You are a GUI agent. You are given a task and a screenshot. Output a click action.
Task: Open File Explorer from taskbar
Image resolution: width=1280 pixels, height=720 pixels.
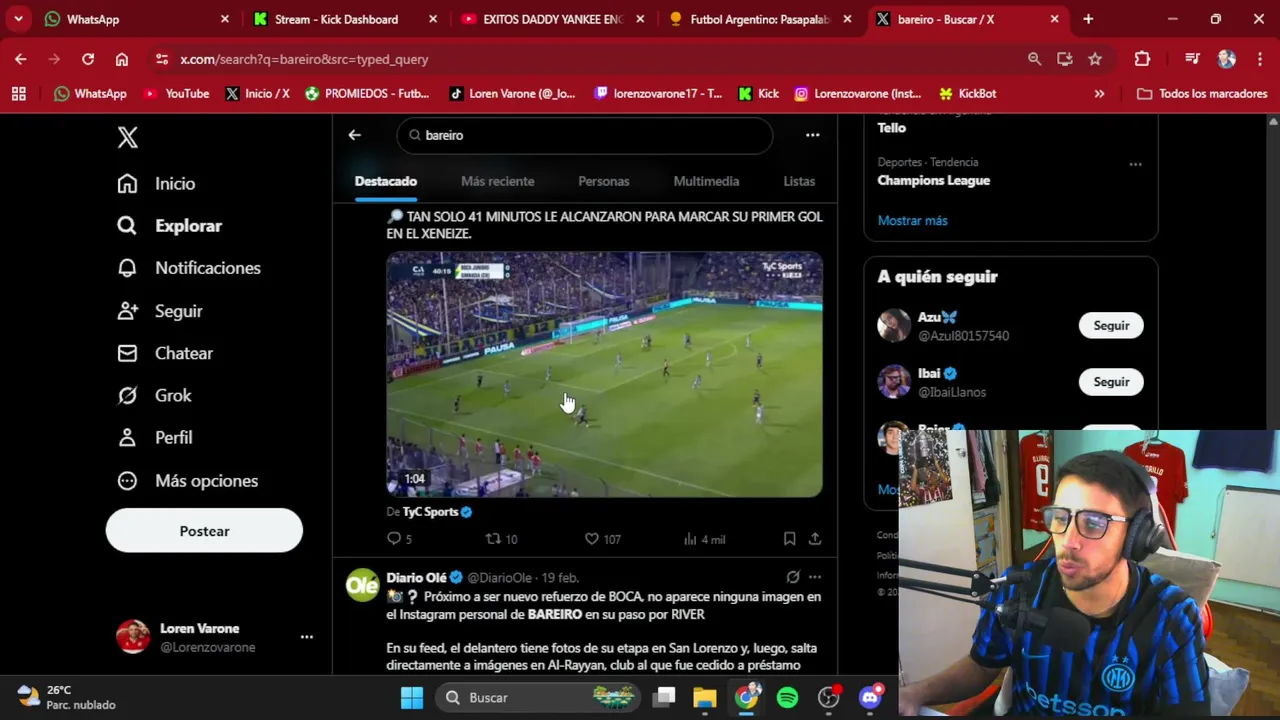(705, 697)
